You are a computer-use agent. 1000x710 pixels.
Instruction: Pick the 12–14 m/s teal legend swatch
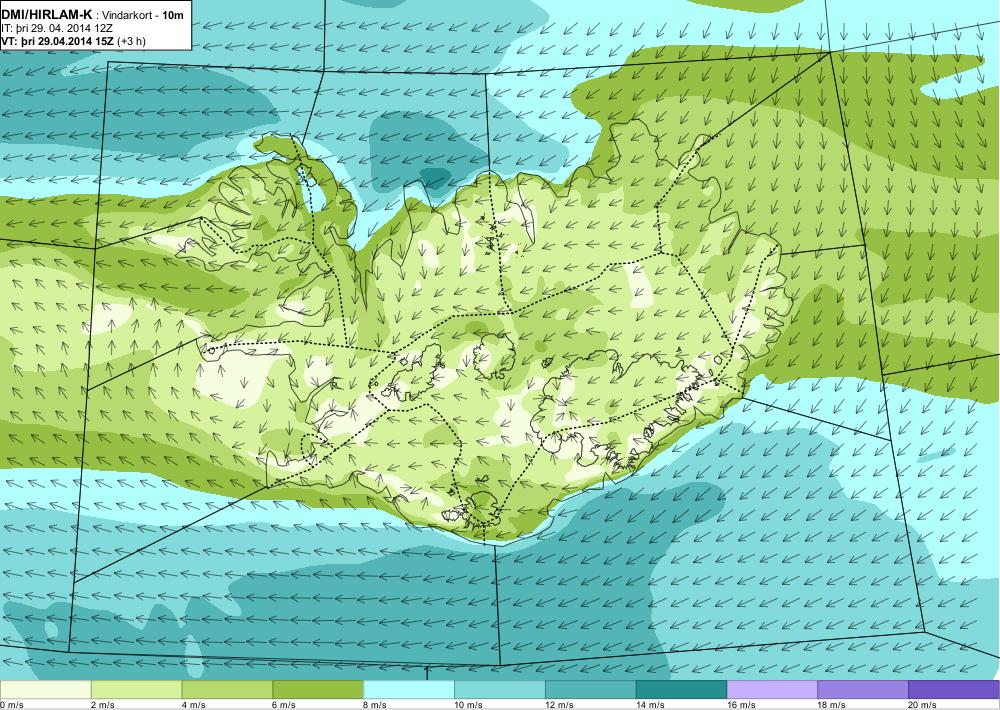click(591, 690)
